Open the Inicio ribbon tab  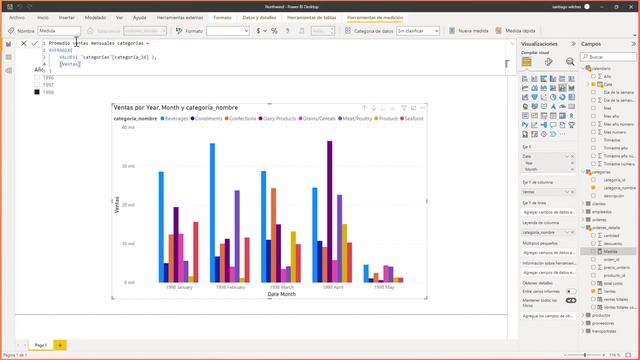(x=42, y=18)
